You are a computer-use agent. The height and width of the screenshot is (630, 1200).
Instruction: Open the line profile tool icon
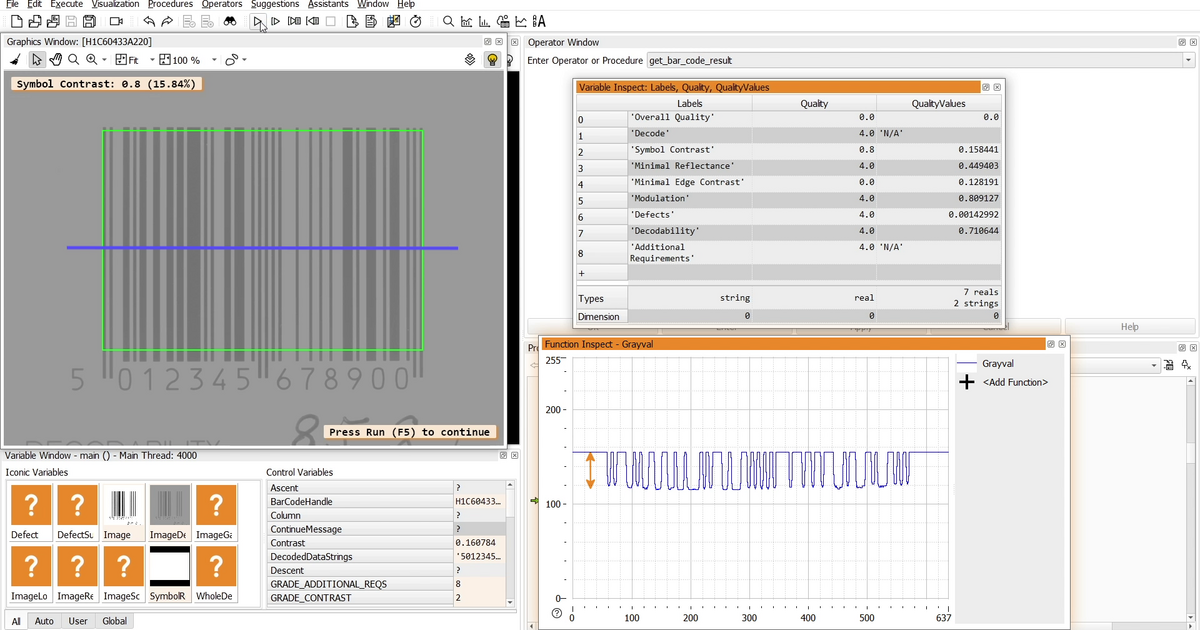tap(521, 21)
